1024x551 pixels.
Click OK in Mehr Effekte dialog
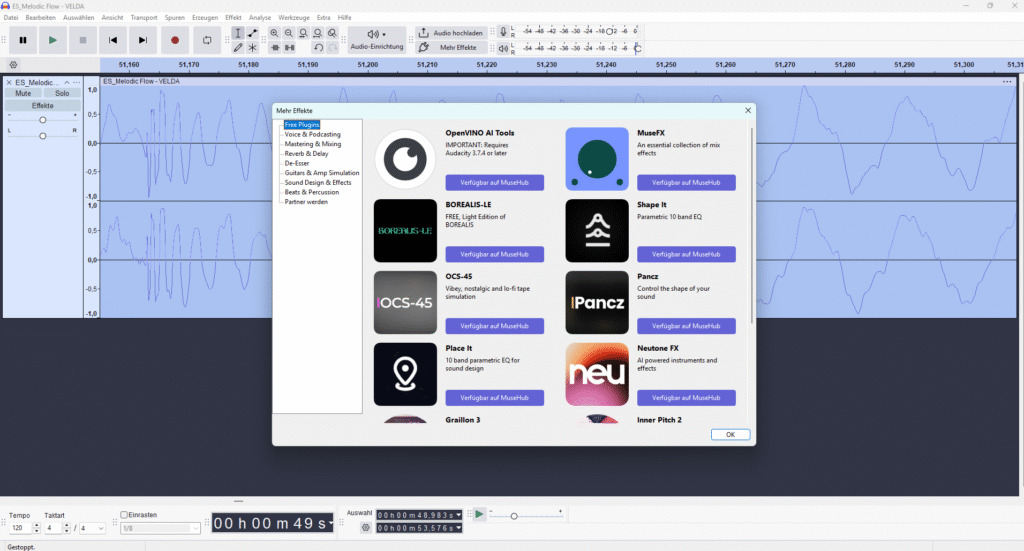[730, 435]
